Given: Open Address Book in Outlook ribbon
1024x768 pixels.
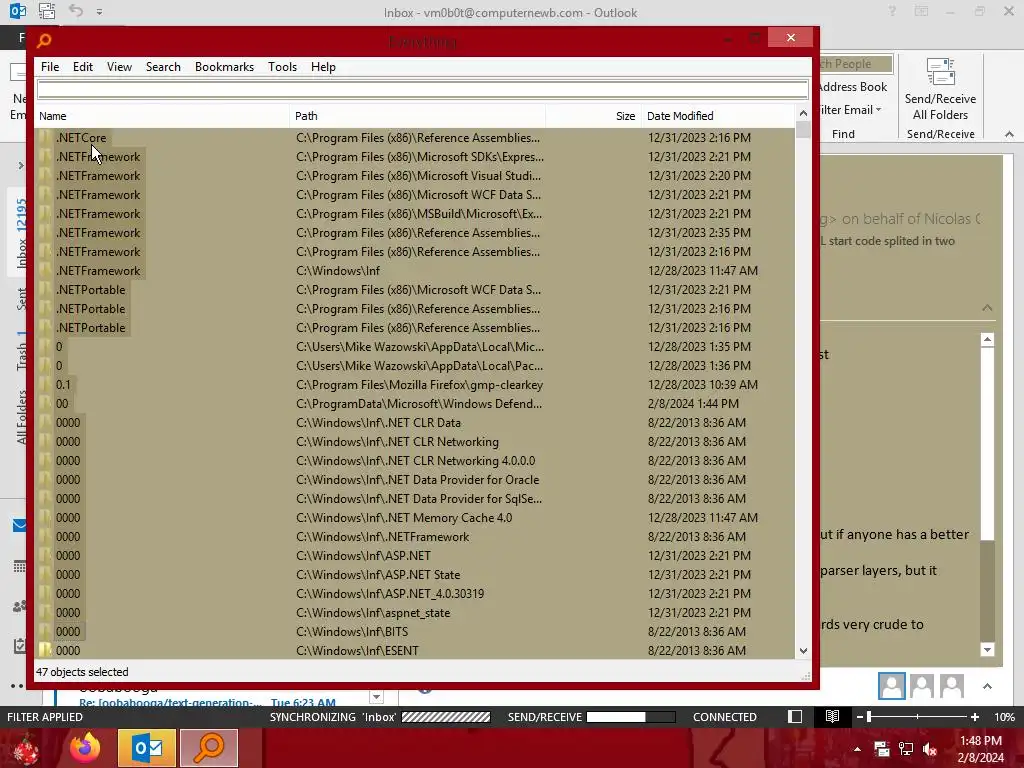Looking at the screenshot, I should click(853, 87).
